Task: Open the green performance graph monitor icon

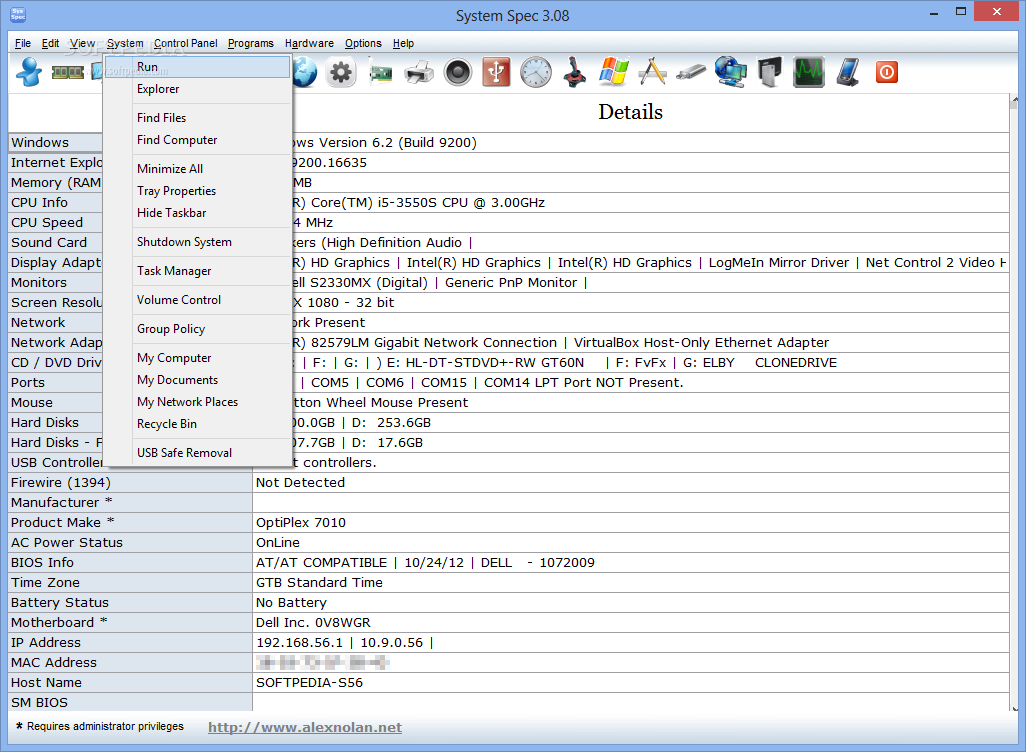Action: 809,72
